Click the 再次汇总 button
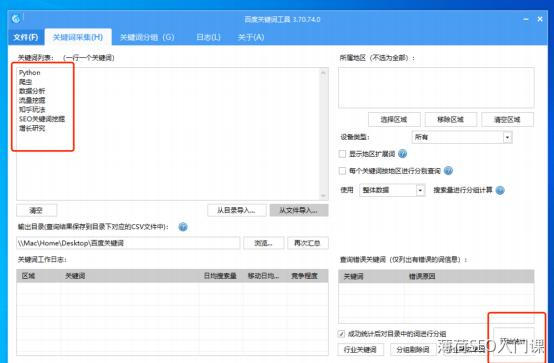Viewport: 554px width, 363px height. click(308, 243)
